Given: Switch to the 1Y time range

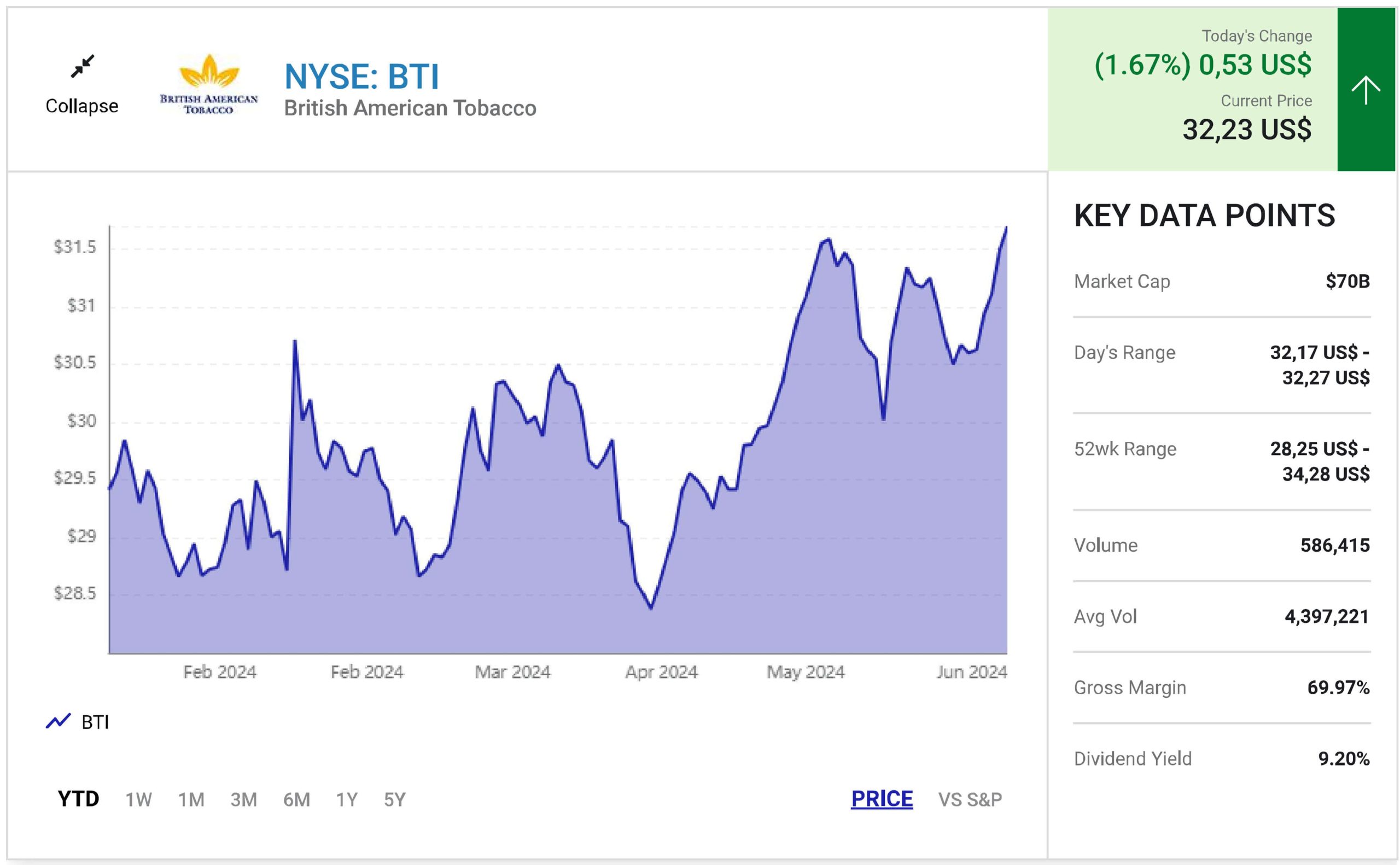Looking at the screenshot, I should click(347, 799).
